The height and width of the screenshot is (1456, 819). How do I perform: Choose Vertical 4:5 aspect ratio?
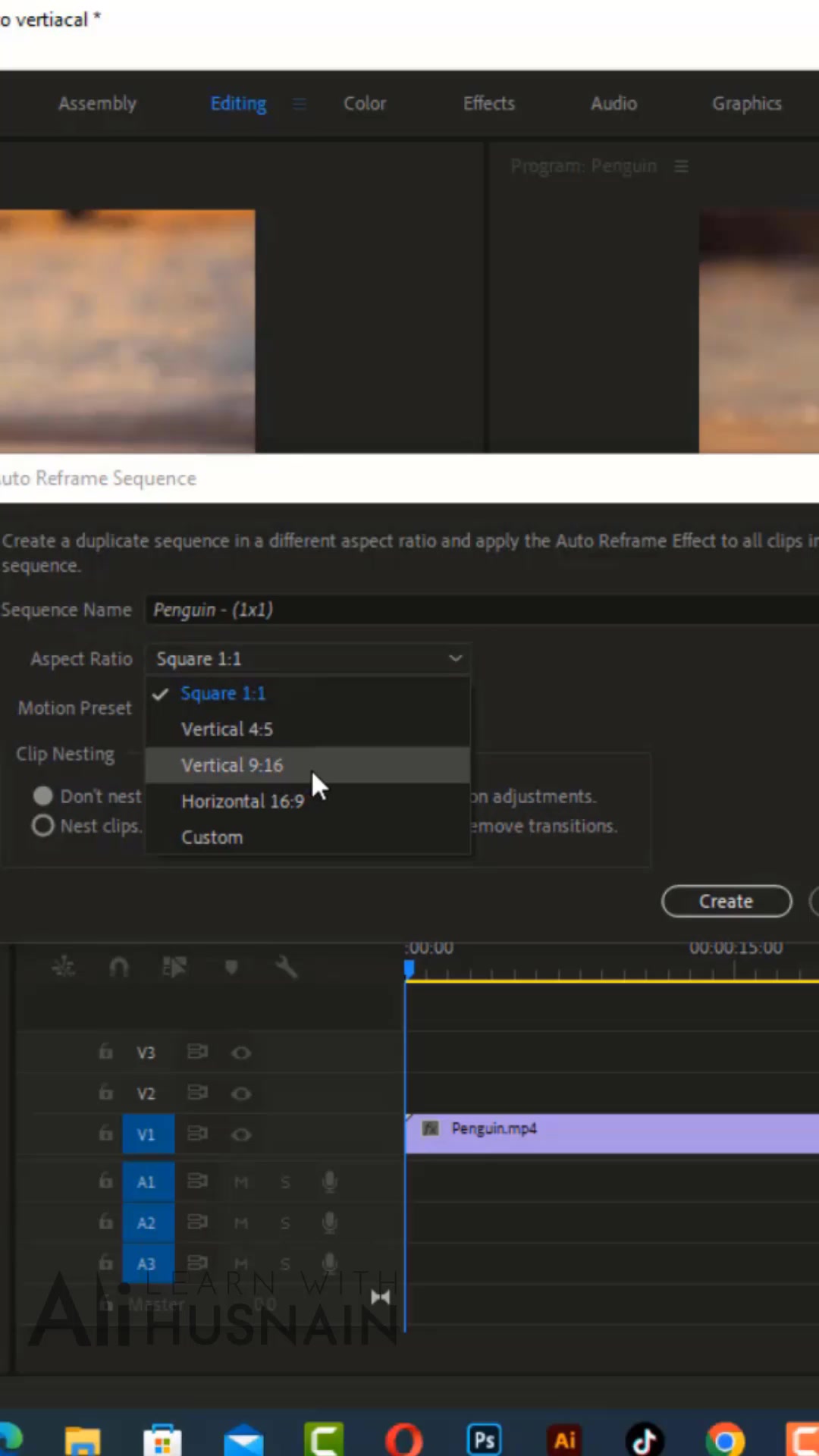(308, 729)
